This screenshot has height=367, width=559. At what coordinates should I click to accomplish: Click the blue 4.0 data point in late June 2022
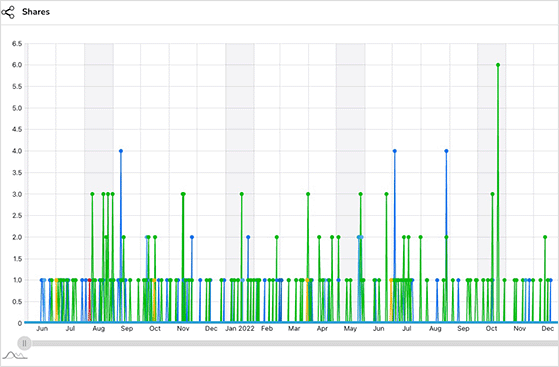click(x=395, y=151)
